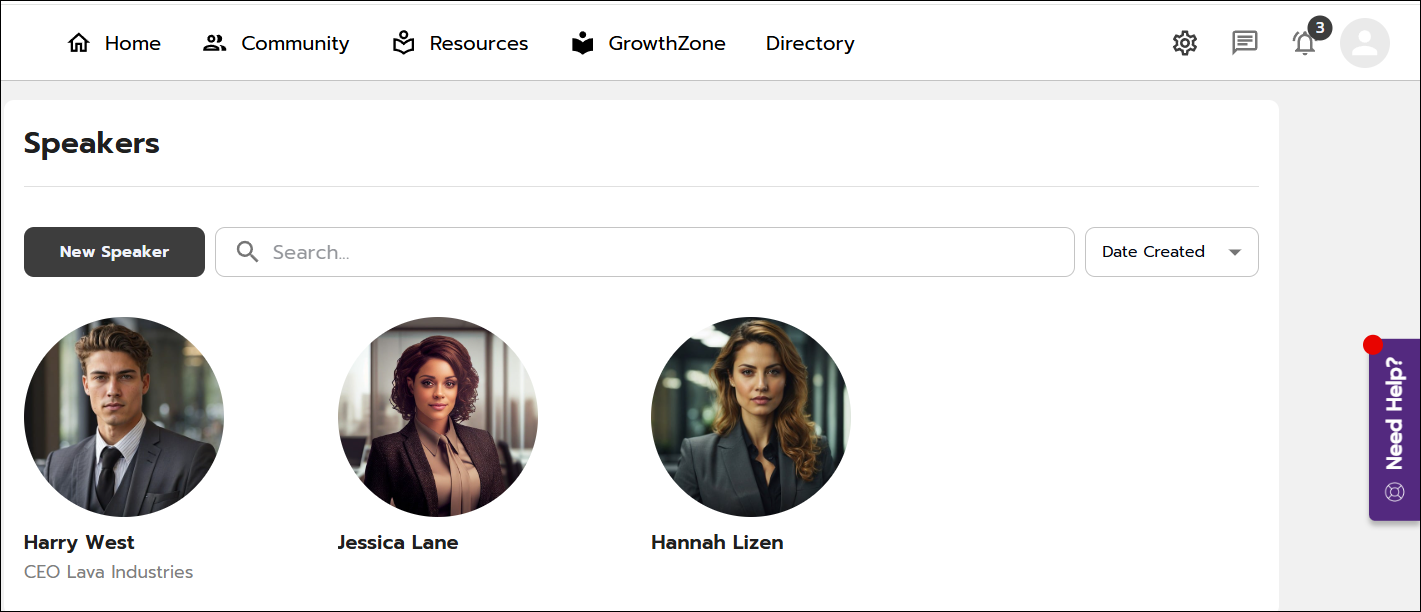The height and width of the screenshot is (612, 1421).
Task: Go to the GrowthZone menu label
Action: click(x=667, y=43)
